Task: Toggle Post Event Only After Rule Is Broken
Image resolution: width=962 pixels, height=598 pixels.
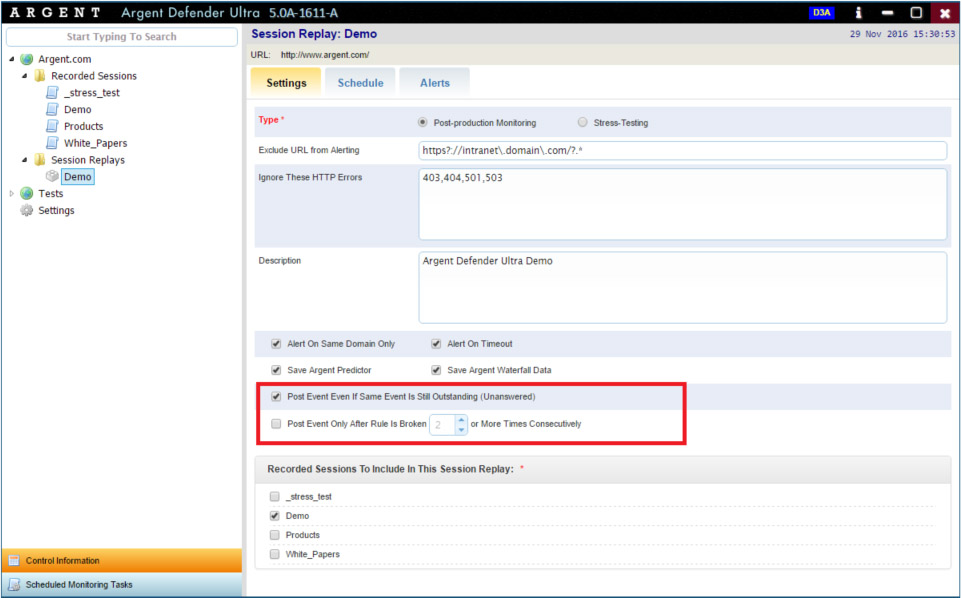Action: coord(276,424)
